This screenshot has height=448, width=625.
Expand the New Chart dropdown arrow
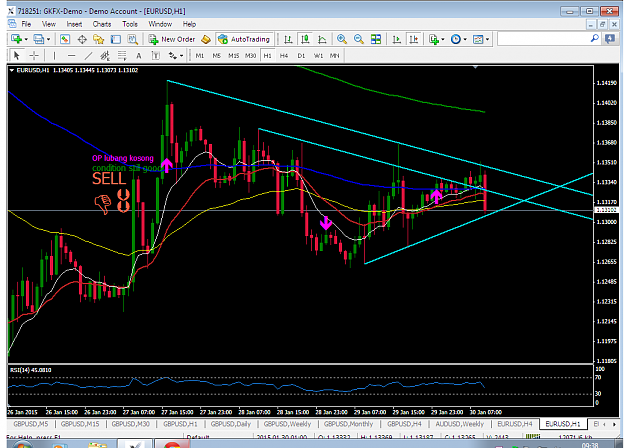click(x=26, y=39)
